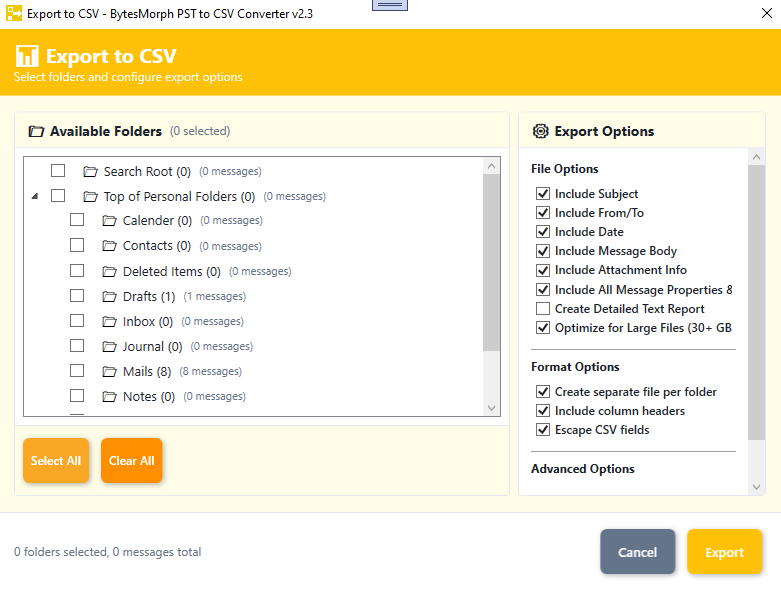
Task: Uncheck Include All Message Properties option
Action: [543, 289]
